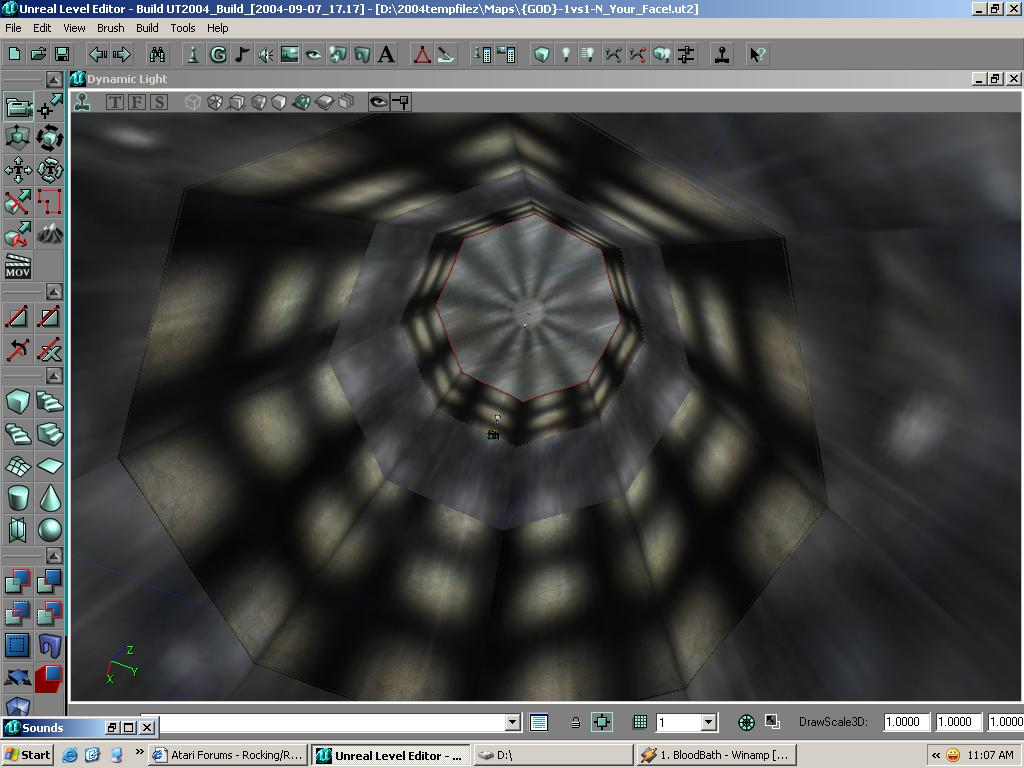
Task: Open the grid size dropdown showing 1
Action: (708, 721)
